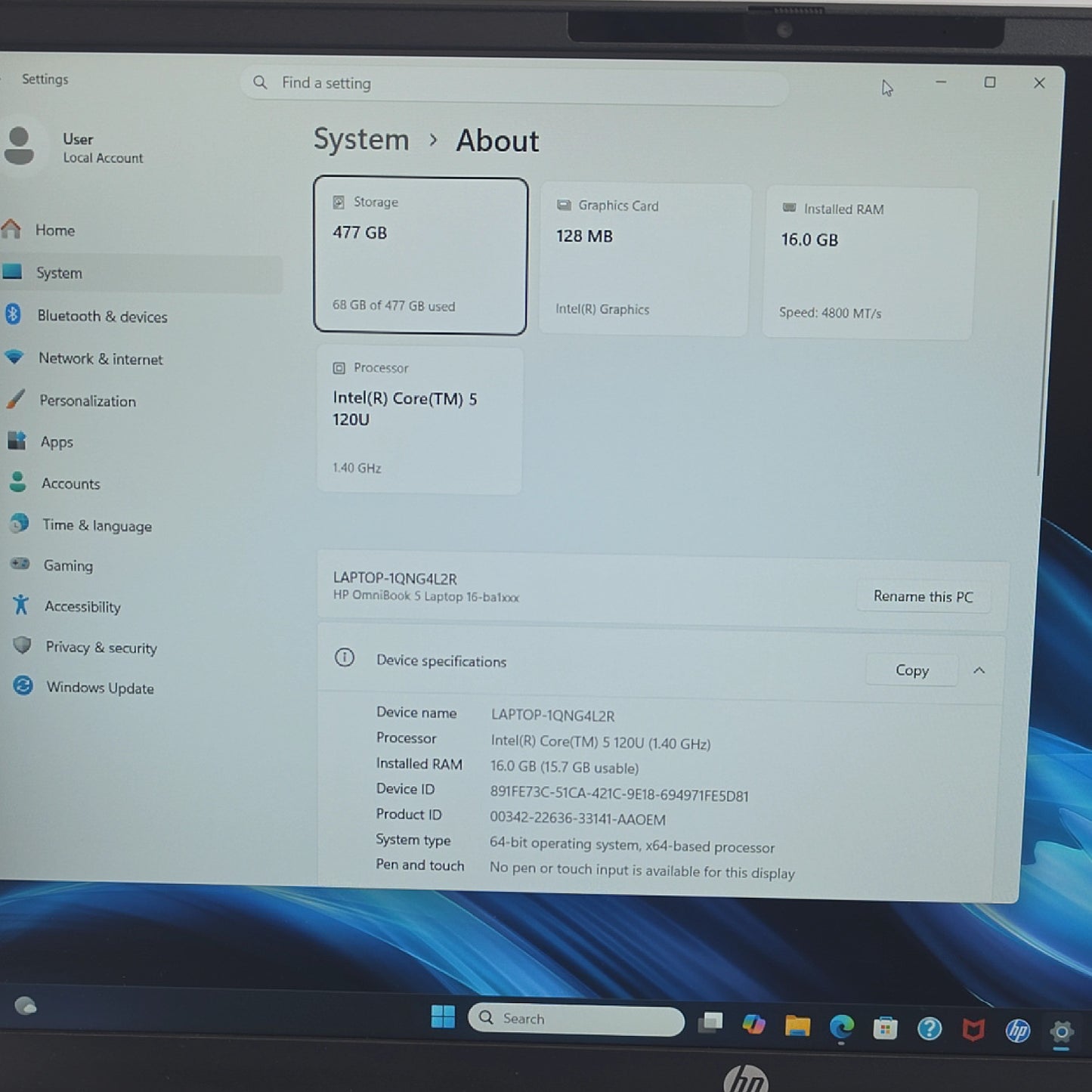Viewport: 1092px width, 1092px height.
Task: Navigate back to System breadcrumb
Action: [x=361, y=140]
